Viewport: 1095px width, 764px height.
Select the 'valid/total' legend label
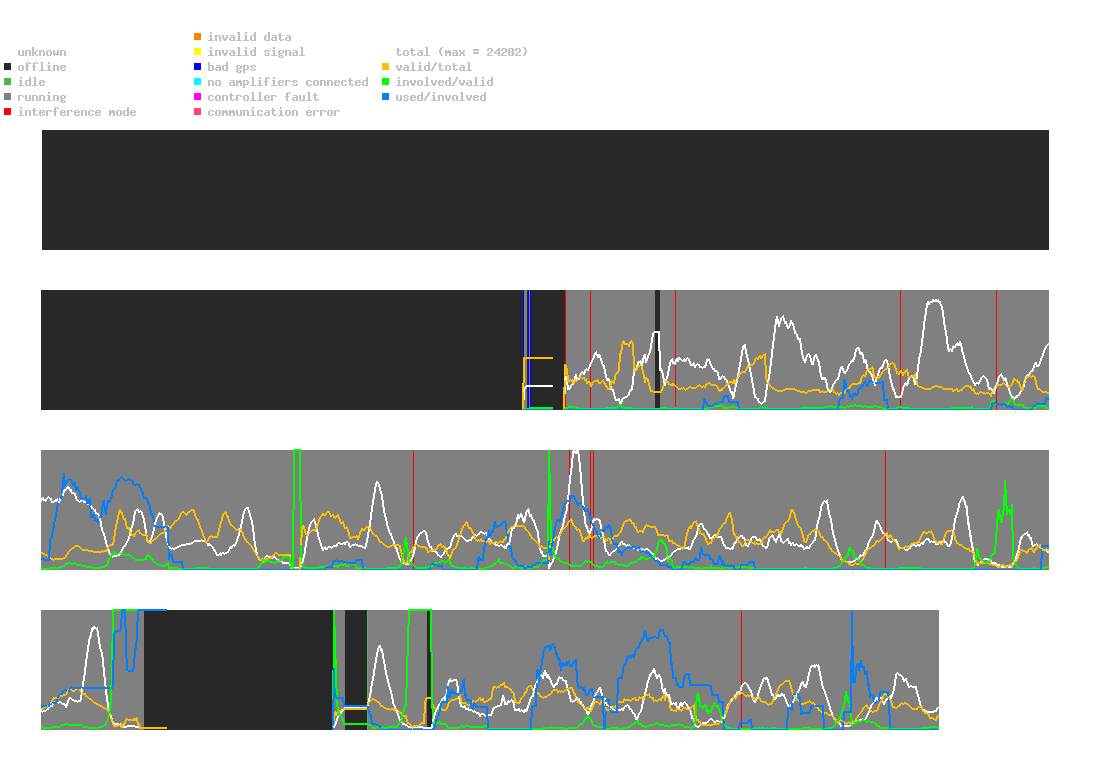pos(434,67)
